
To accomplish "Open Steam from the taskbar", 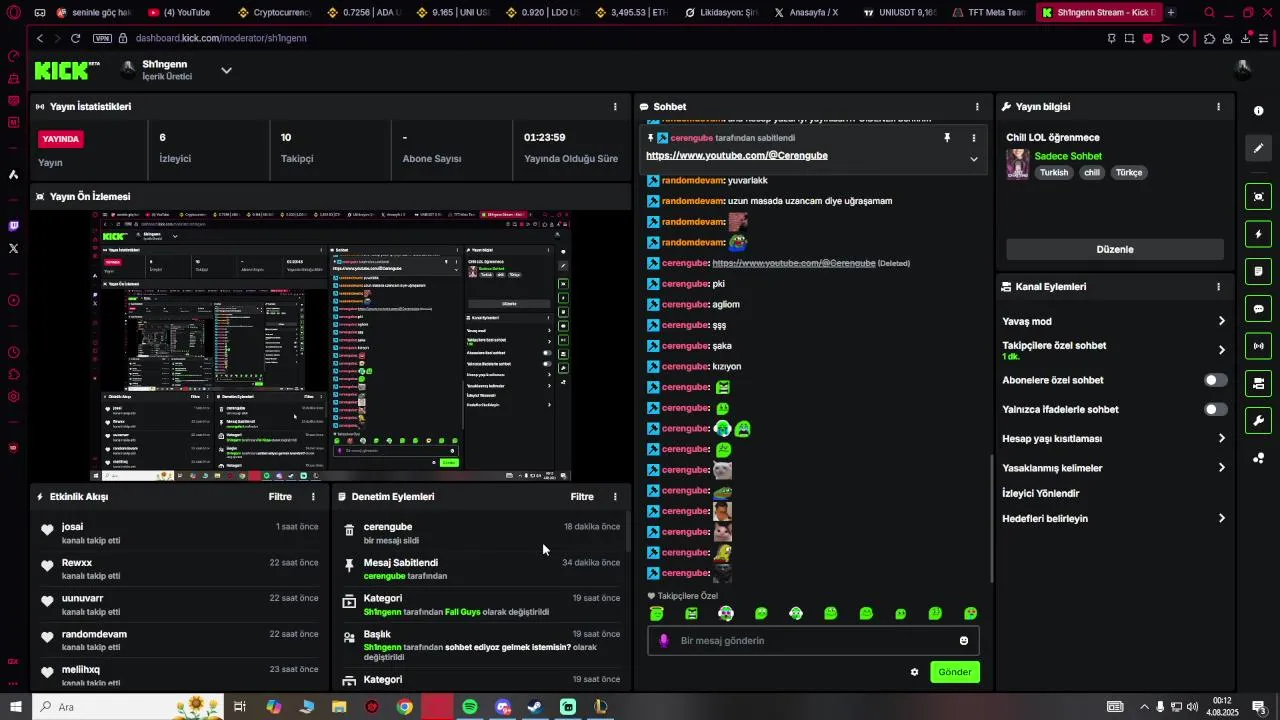I will (x=535, y=707).
